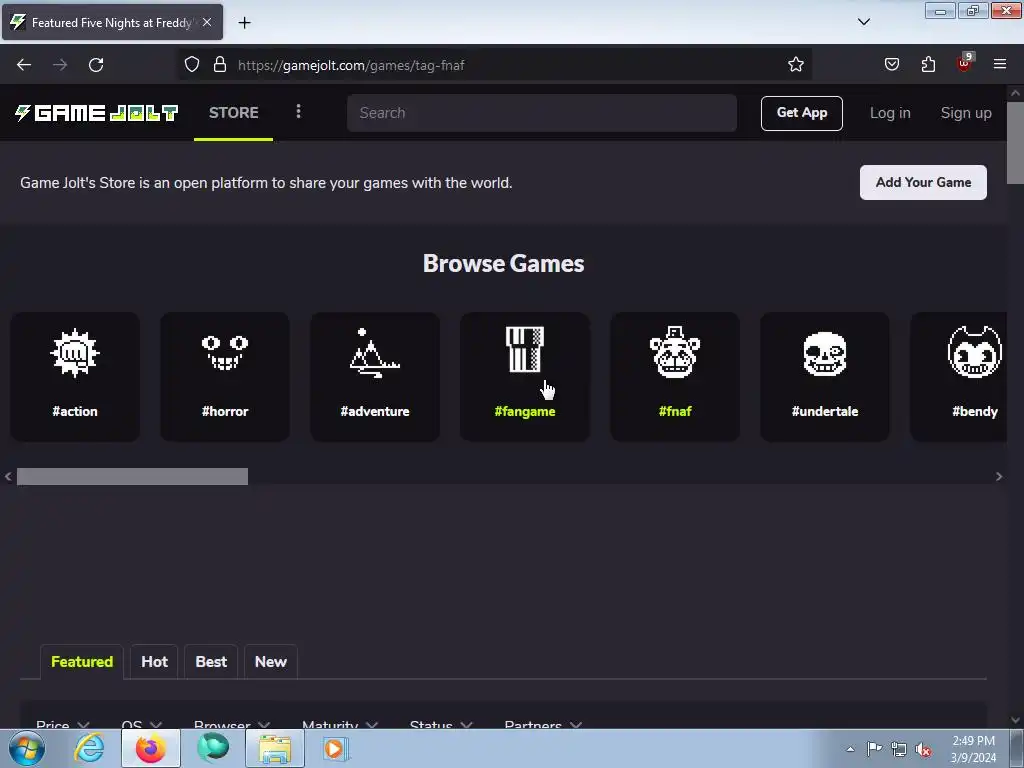Open the uBlock Origin extension icon
Screen dimensions: 1024x768
click(965, 63)
